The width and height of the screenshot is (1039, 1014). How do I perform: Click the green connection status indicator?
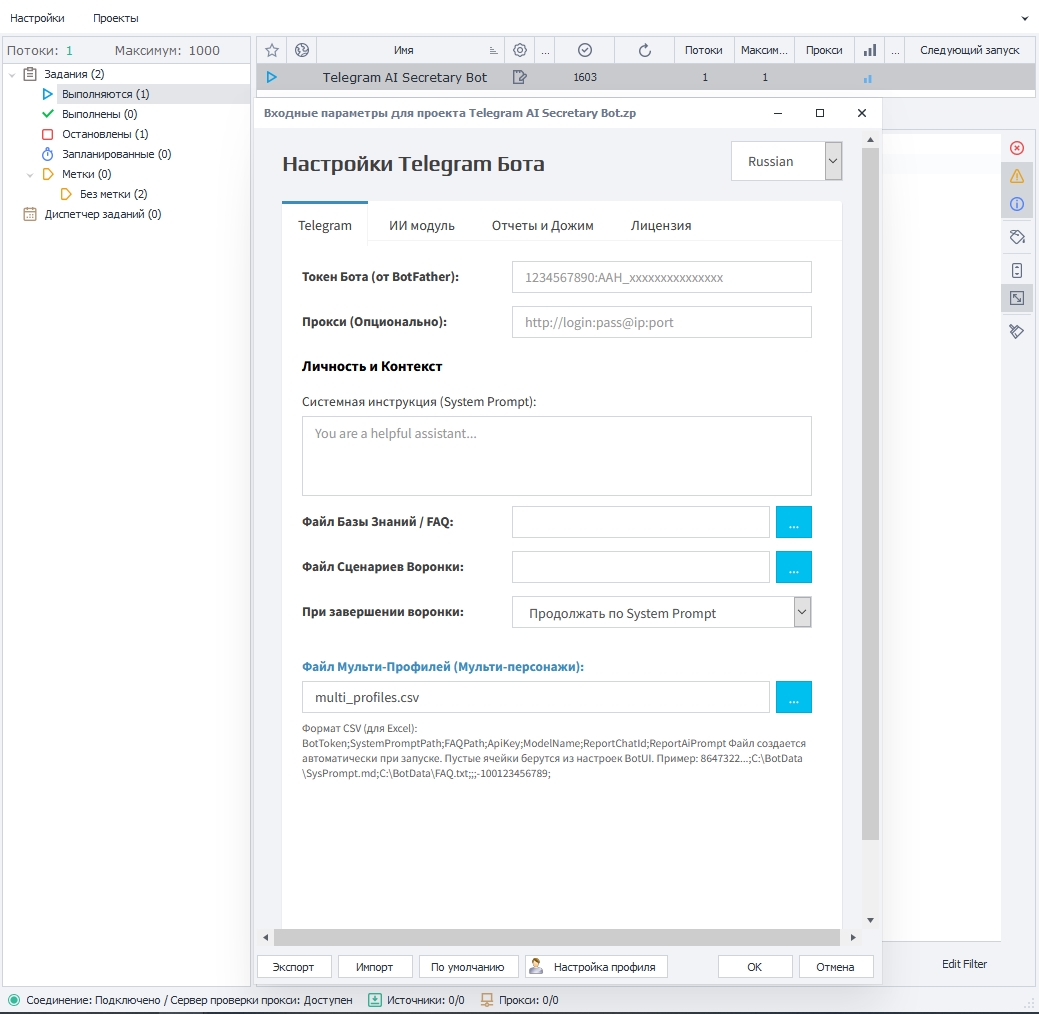14,1000
